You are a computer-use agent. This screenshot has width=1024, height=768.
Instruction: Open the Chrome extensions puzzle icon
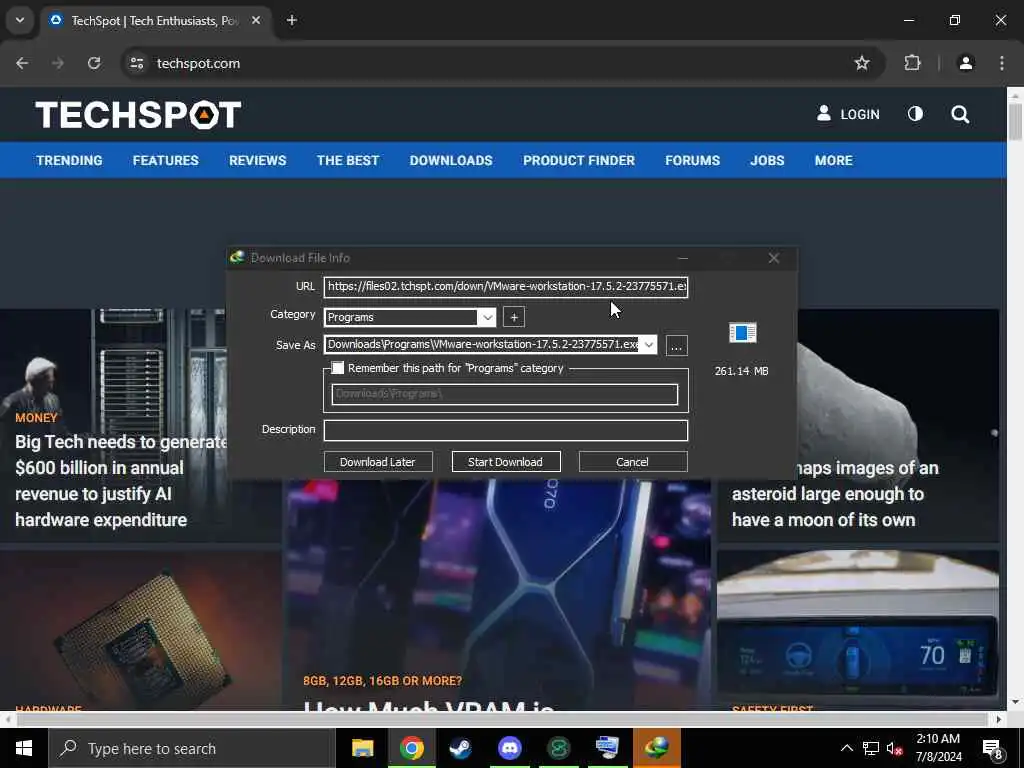[912, 63]
